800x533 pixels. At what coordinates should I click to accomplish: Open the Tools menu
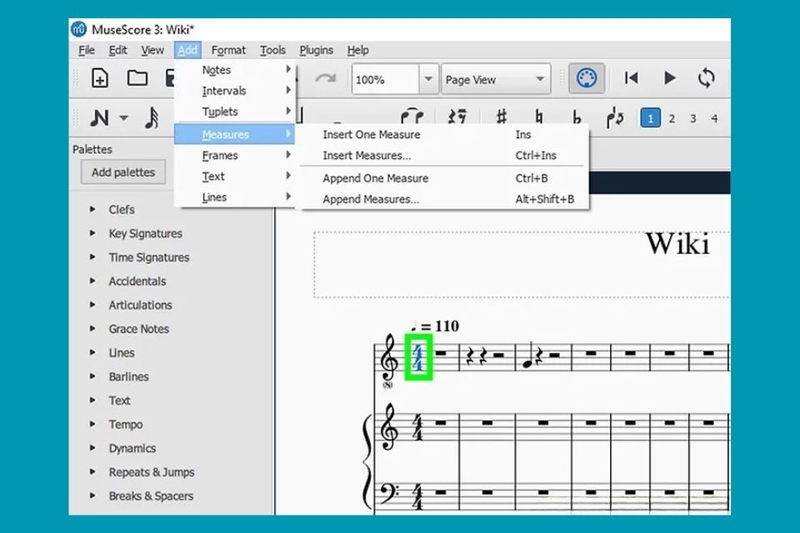pos(272,50)
